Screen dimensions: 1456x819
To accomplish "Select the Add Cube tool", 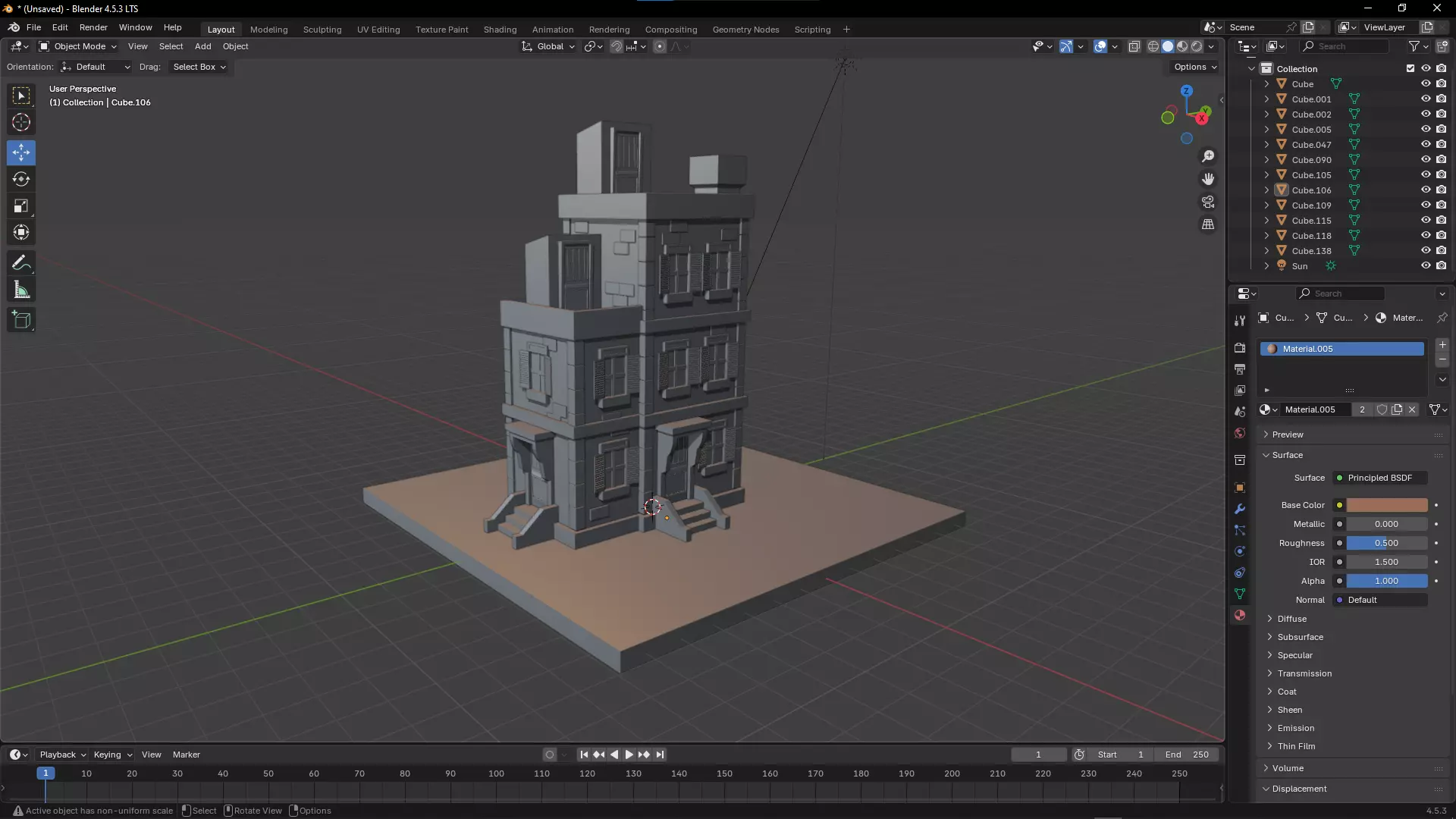I will point(21,320).
